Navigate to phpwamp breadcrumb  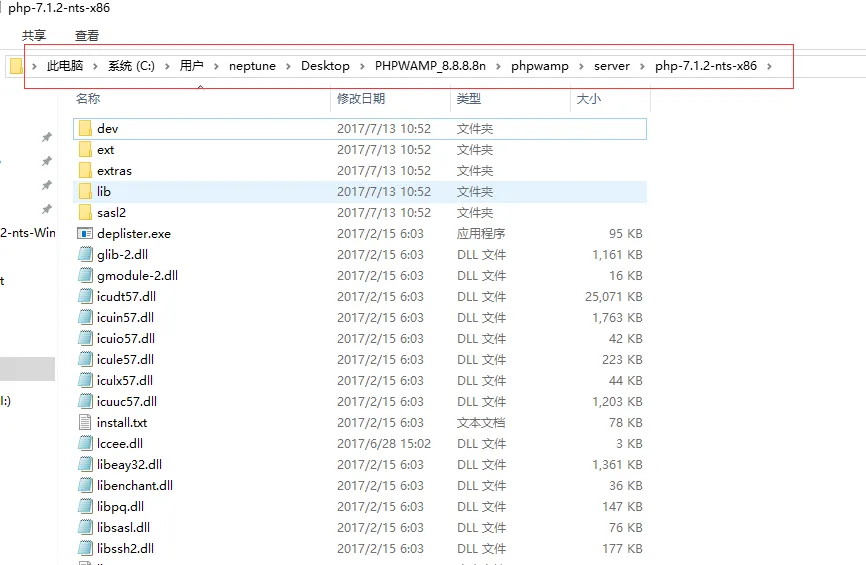pyautogui.click(x=540, y=66)
